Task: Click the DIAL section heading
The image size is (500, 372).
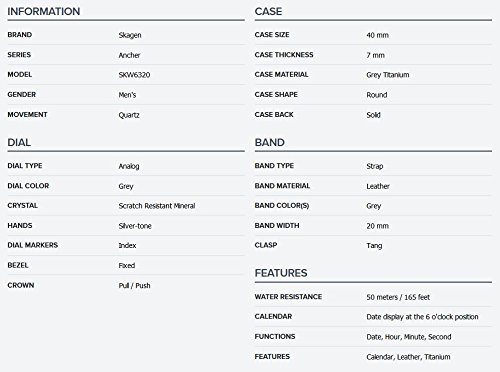Action: pos(19,142)
